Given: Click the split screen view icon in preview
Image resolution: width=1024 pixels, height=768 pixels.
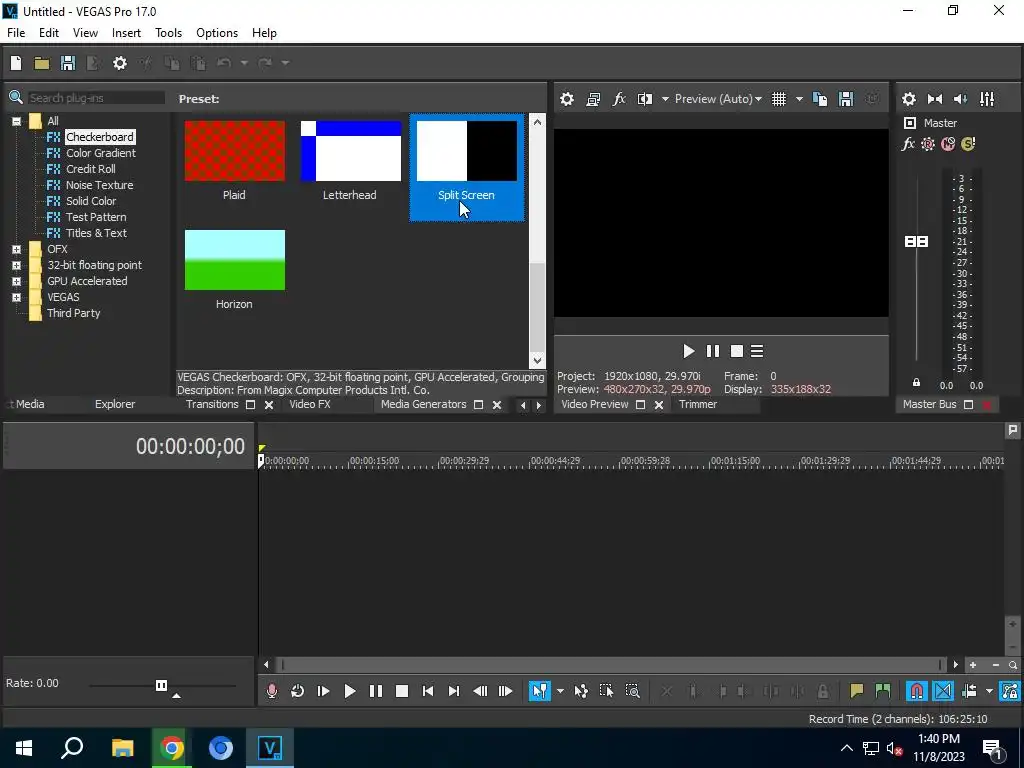Looking at the screenshot, I should click(645, 99).
